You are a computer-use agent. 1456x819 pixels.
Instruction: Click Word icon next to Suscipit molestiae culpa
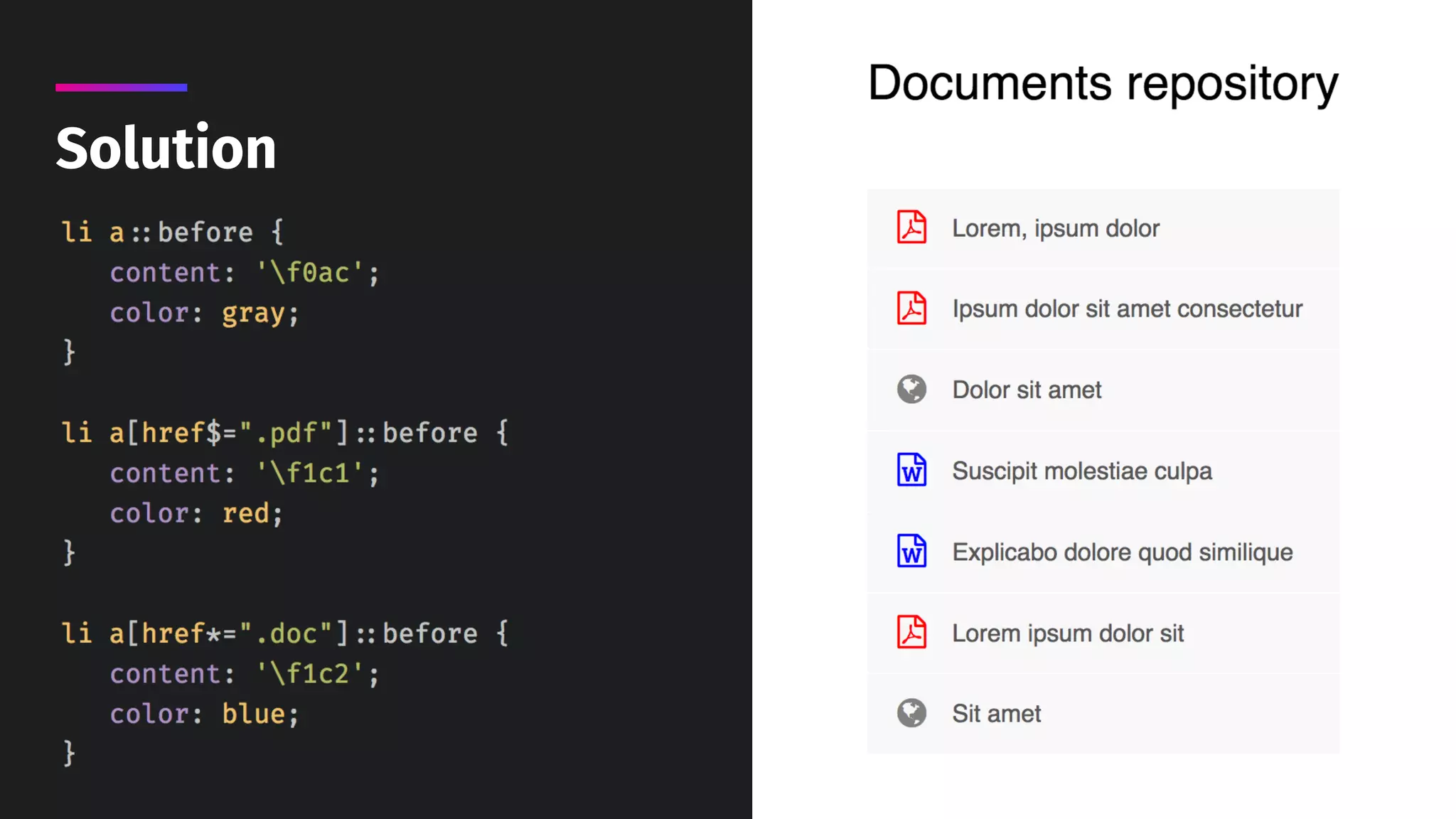(911, 470)
